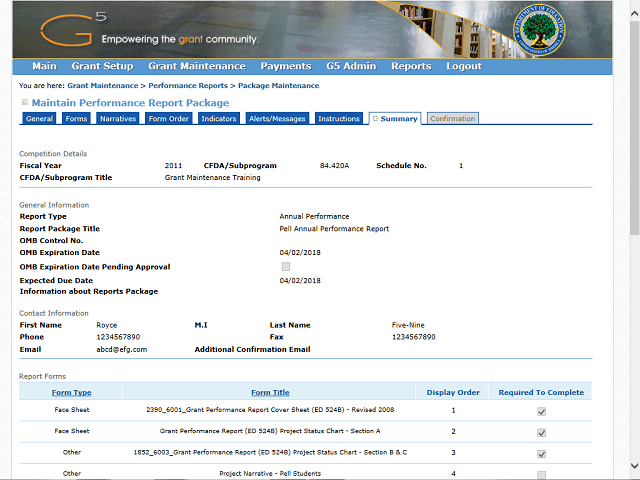Sort the table by Form Type
The height and width of the screenshot is (480, 640).
71,392
